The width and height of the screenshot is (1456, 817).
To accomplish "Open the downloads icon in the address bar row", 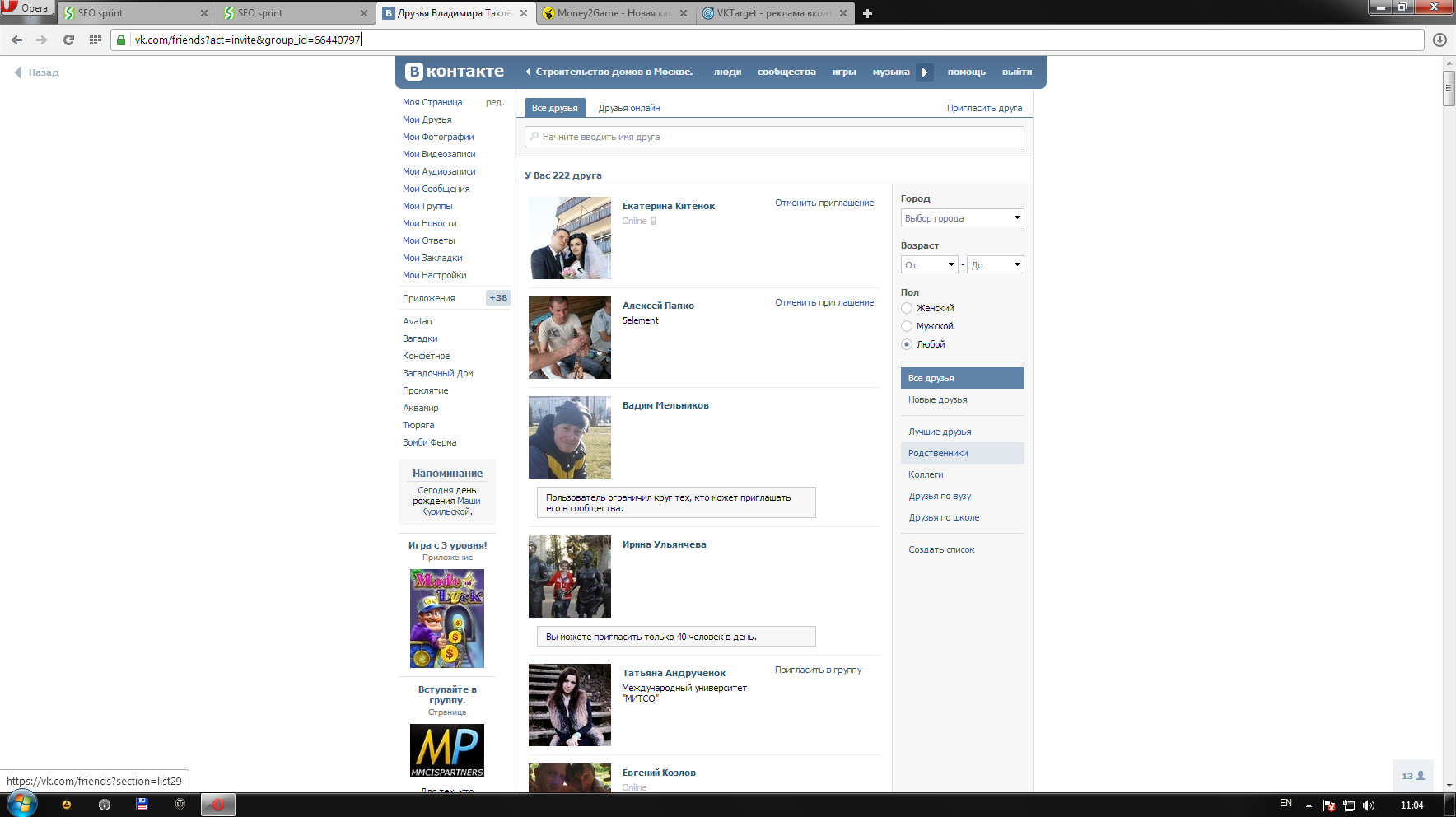I will click(1440, 40).
